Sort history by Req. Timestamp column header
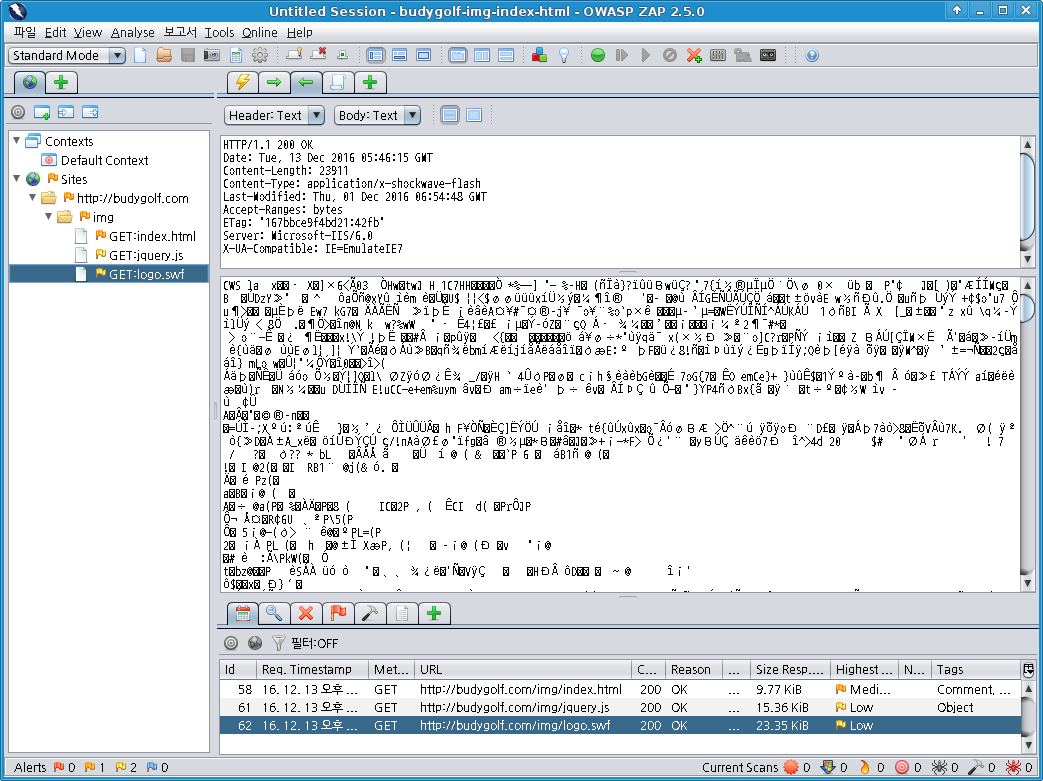Viewport: 1043px width, 781px height. point(313,669)
